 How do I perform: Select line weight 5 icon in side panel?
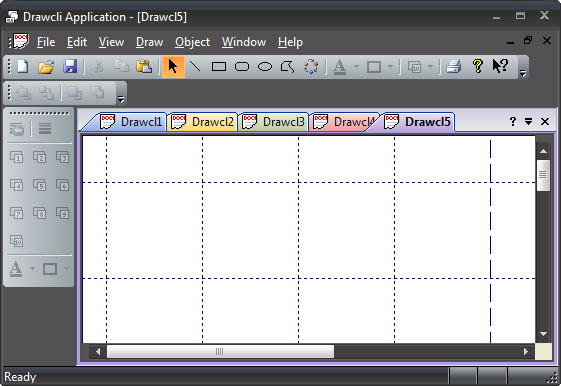pos(39,185)
